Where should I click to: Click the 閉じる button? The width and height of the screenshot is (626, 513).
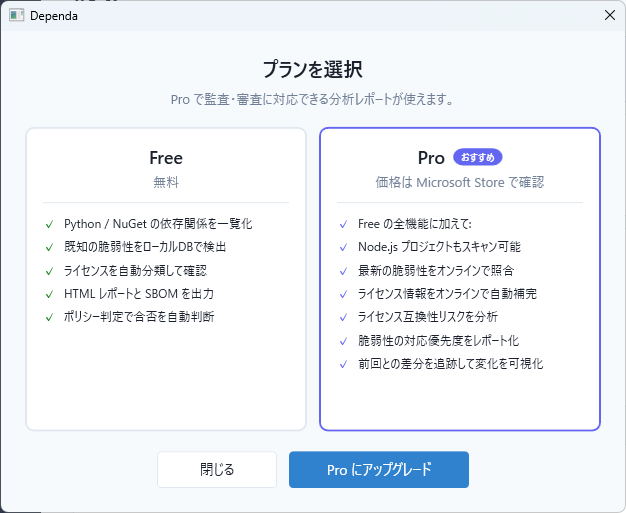pyautogui.click(x=217, y=469)
